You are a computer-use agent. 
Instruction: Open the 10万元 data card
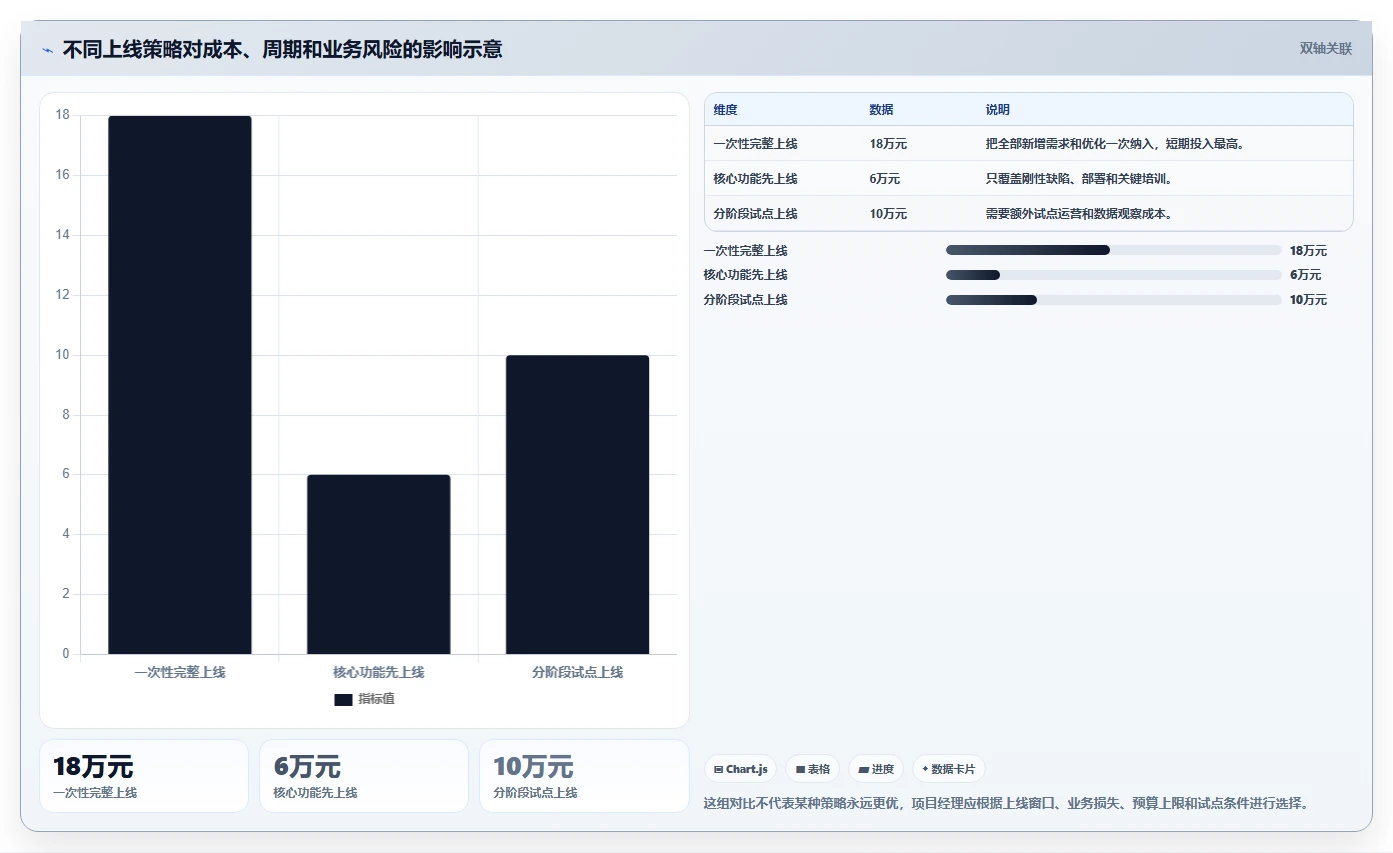tap(584, 776)
